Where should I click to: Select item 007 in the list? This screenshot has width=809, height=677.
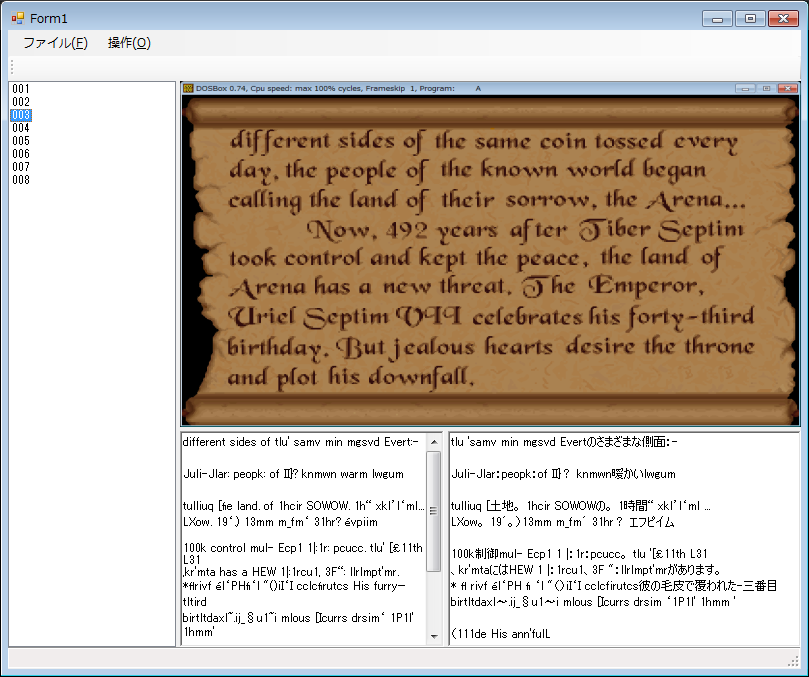point(21,167)
